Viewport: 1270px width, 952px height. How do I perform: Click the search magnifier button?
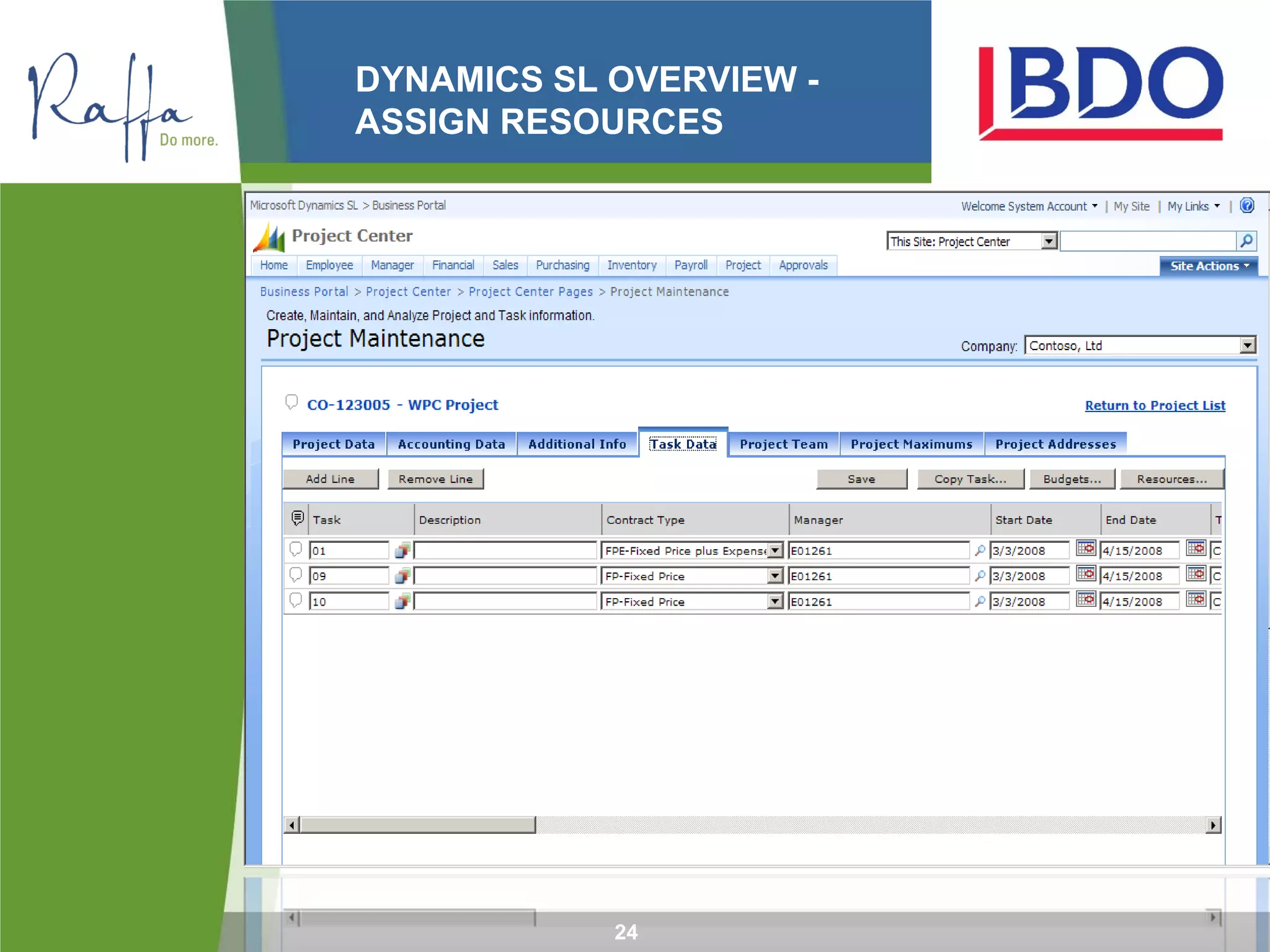(x=1246, y=241)
